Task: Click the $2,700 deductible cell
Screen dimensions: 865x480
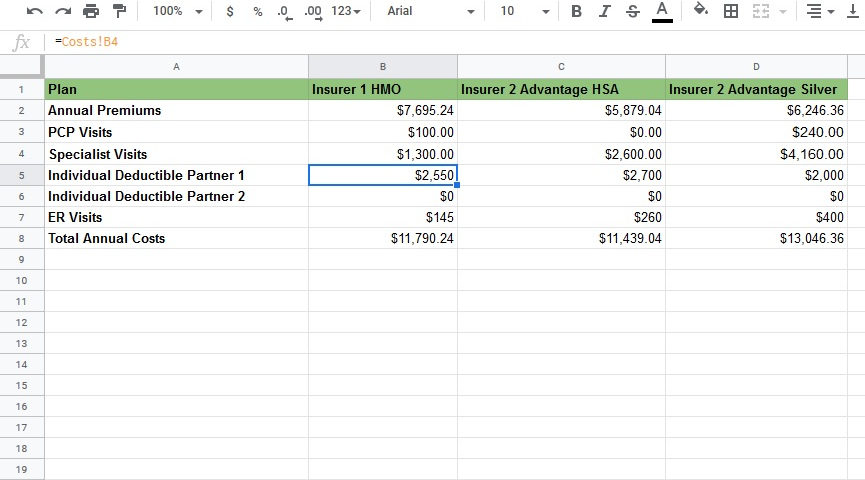Action: (562, 175)
